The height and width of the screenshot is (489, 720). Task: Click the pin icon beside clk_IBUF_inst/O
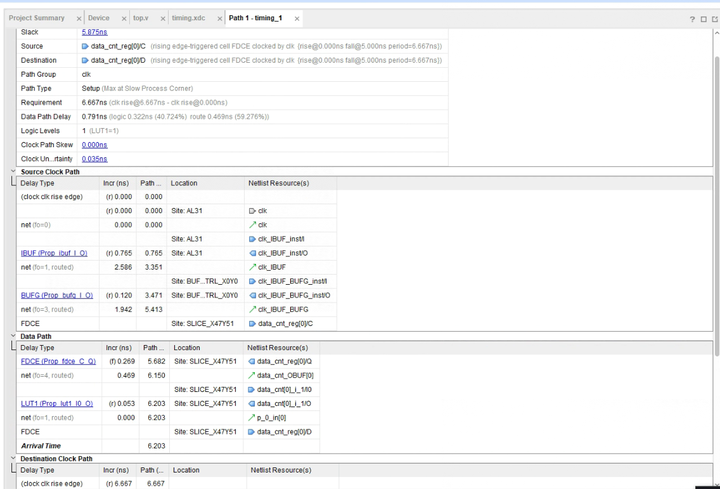tap(252, 253)
